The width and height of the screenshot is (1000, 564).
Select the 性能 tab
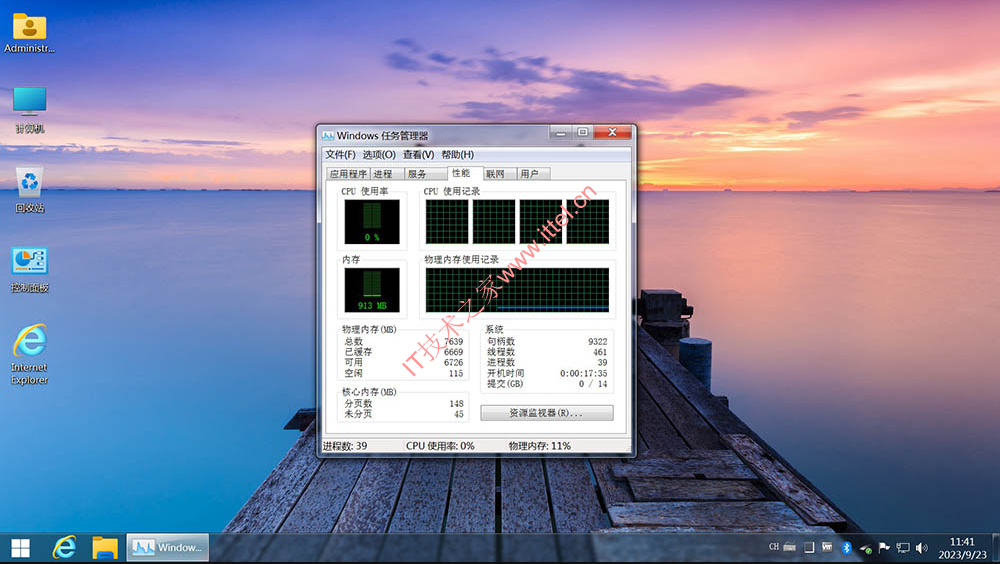tap(464, 173)
